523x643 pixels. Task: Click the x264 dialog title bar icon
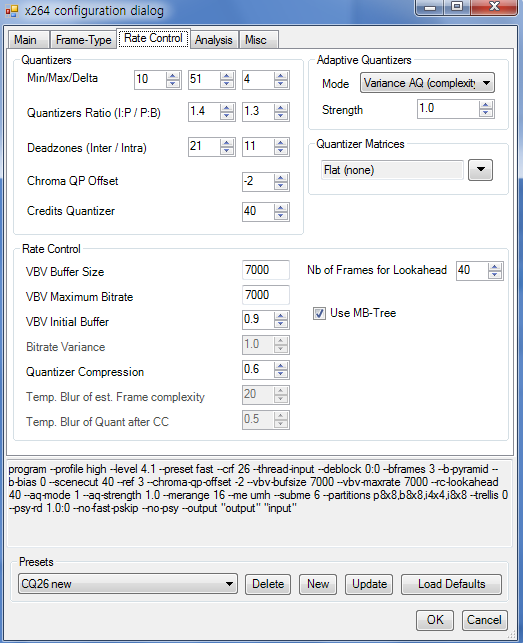click(x=12, y=11)
